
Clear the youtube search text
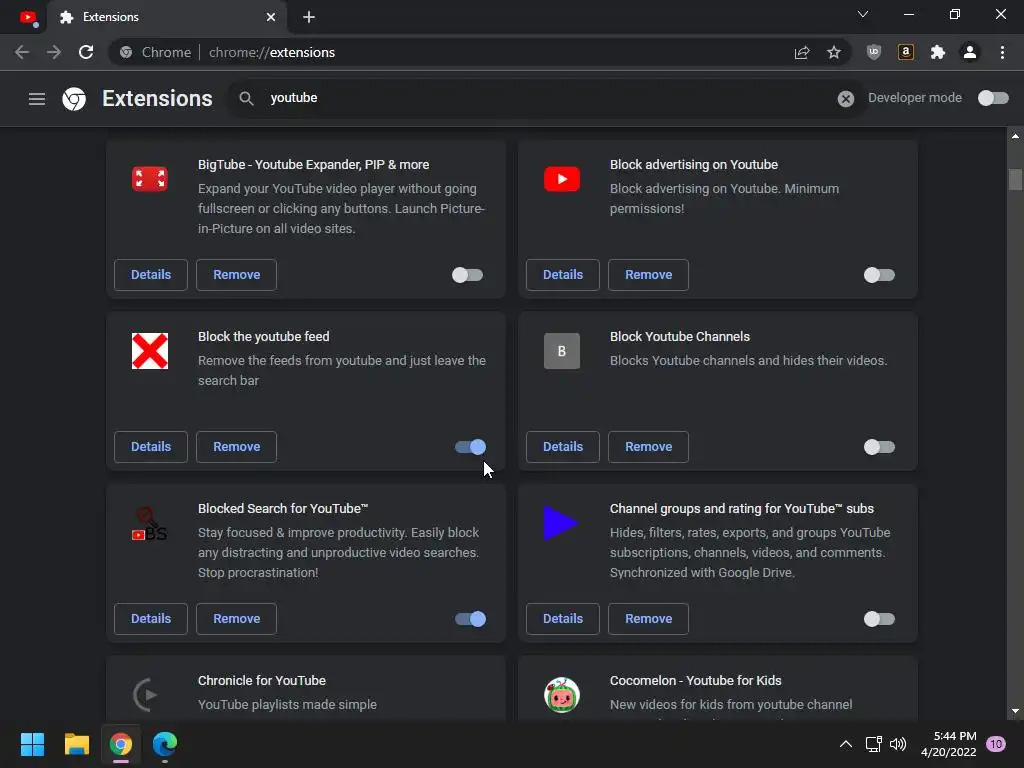[x=845, y=99]
